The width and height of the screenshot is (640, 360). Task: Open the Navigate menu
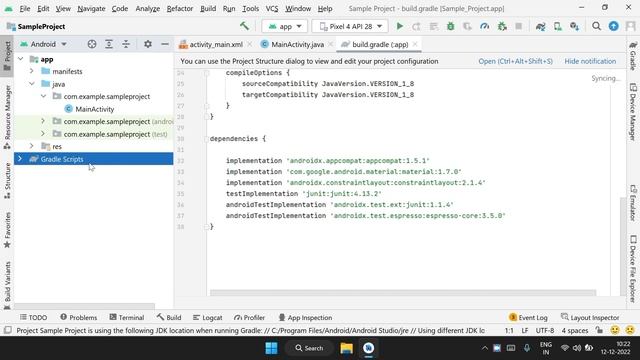pyautogui.click(x=91, y=9)
